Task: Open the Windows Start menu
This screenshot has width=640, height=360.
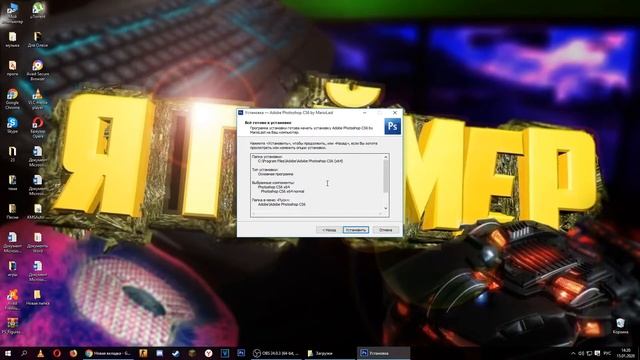Action: [x=7, y=353]
